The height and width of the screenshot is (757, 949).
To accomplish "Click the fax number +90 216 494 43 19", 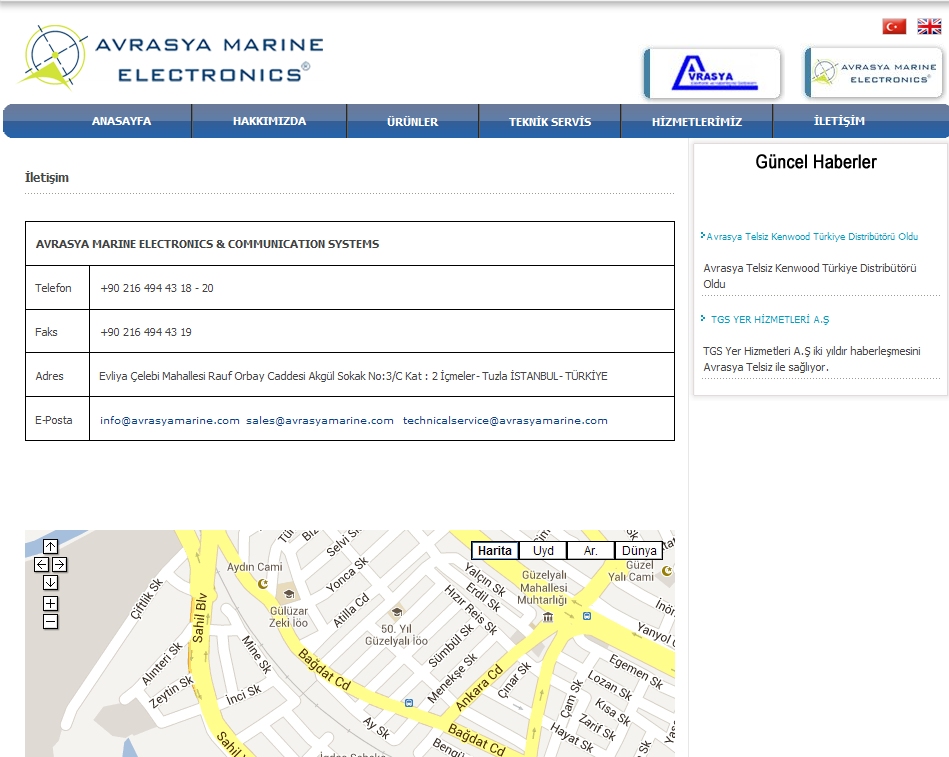I will pyautogui.click(x=146, y=332).
